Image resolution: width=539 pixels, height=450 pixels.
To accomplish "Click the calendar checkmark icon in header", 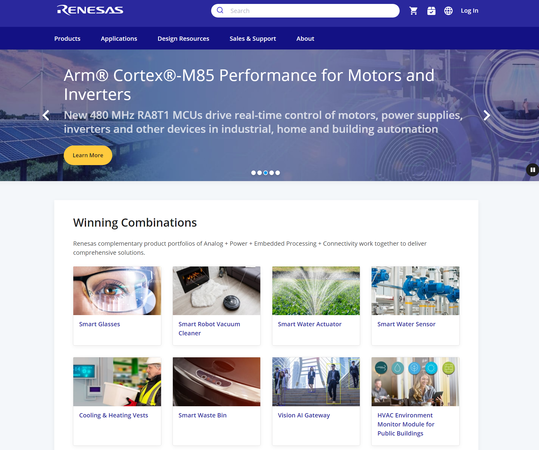I will tap(431, 11).
